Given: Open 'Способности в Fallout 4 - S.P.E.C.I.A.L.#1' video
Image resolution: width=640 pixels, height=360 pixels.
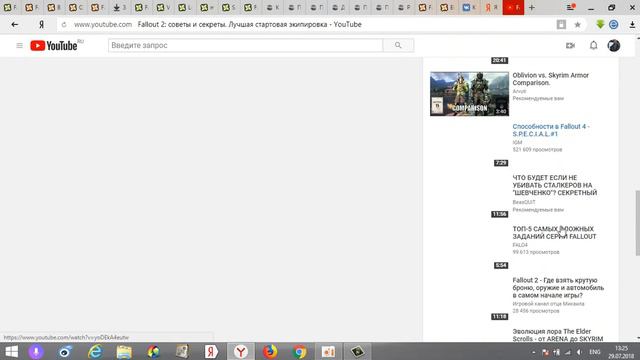Looking at the screenshot, I should [x=551, y=130].
